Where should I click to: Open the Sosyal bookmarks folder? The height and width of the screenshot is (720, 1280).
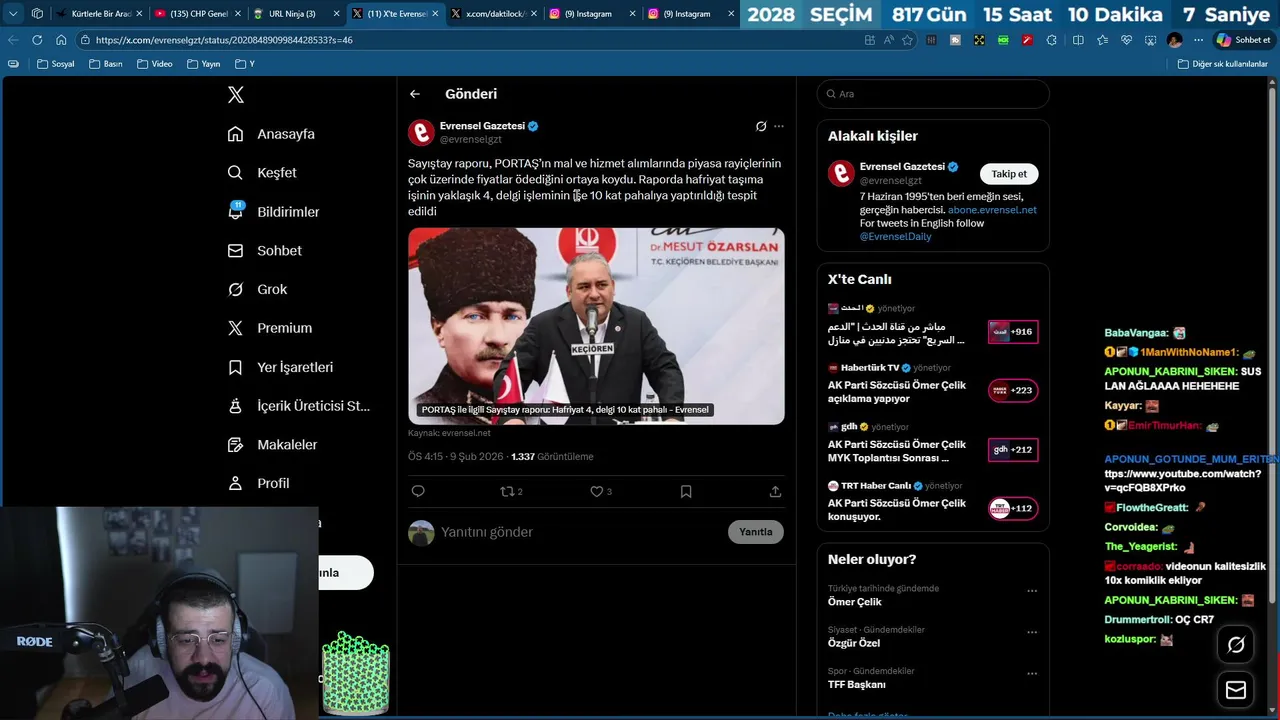click(56, 64)
